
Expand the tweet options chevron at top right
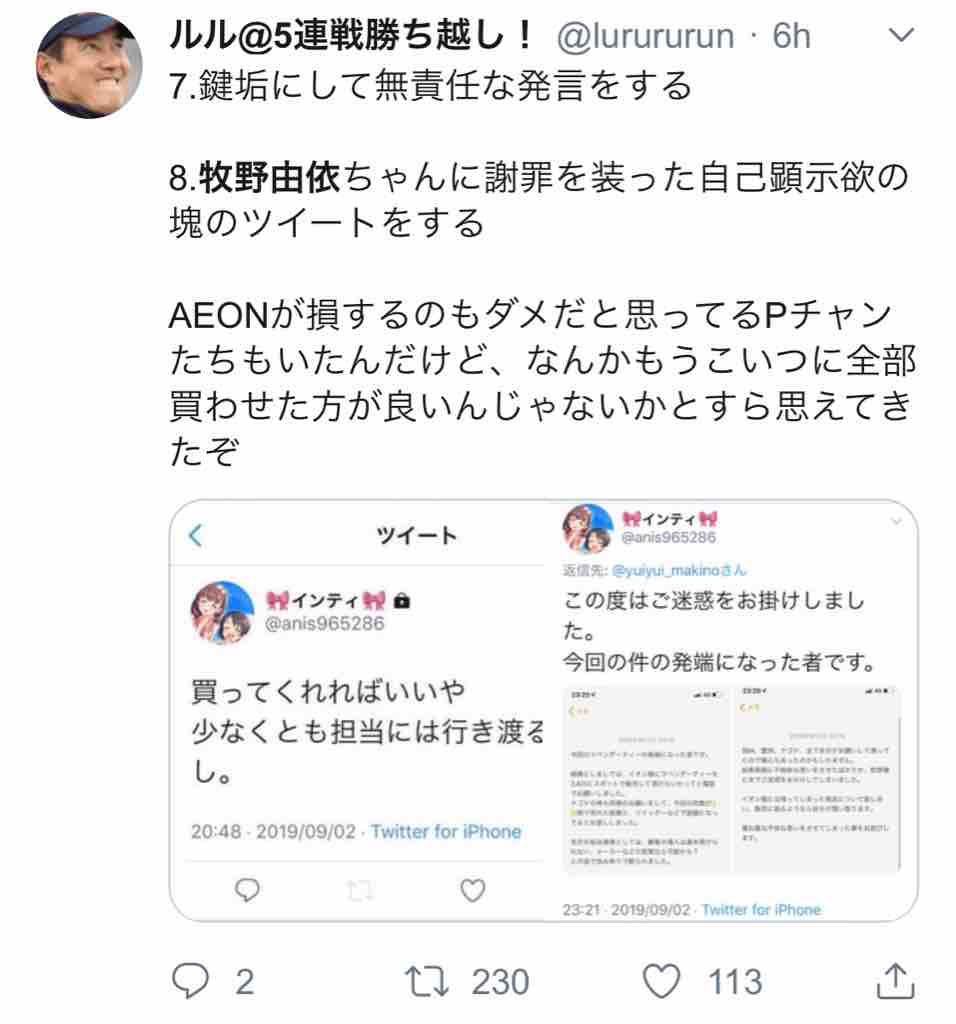pyautogui.click(x=901, y=34)
